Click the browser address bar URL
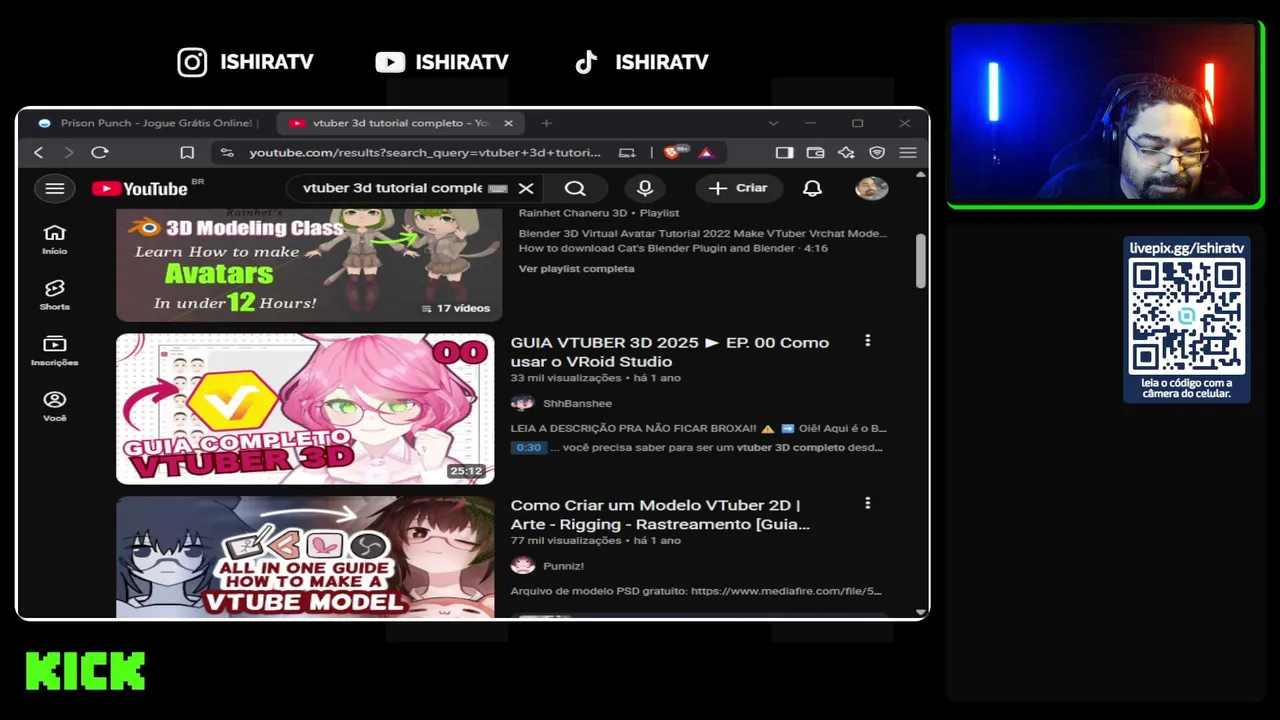 point(425,152)
